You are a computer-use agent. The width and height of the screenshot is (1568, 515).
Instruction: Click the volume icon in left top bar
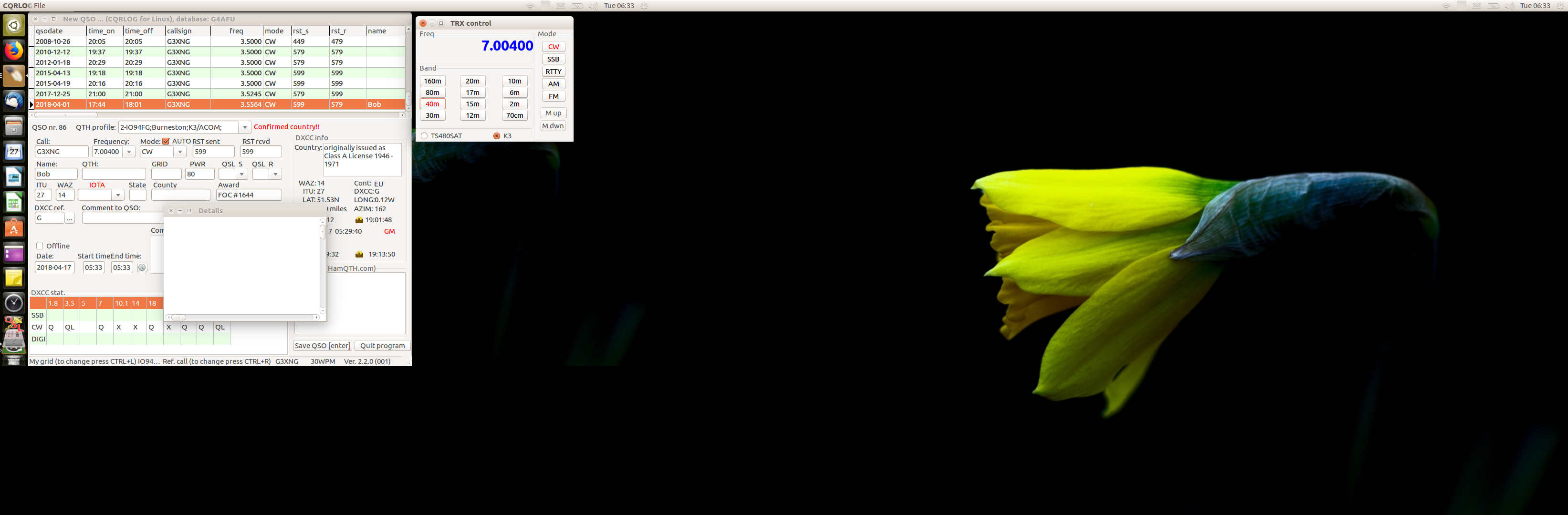pyautogui.click(x=593, y=5)
